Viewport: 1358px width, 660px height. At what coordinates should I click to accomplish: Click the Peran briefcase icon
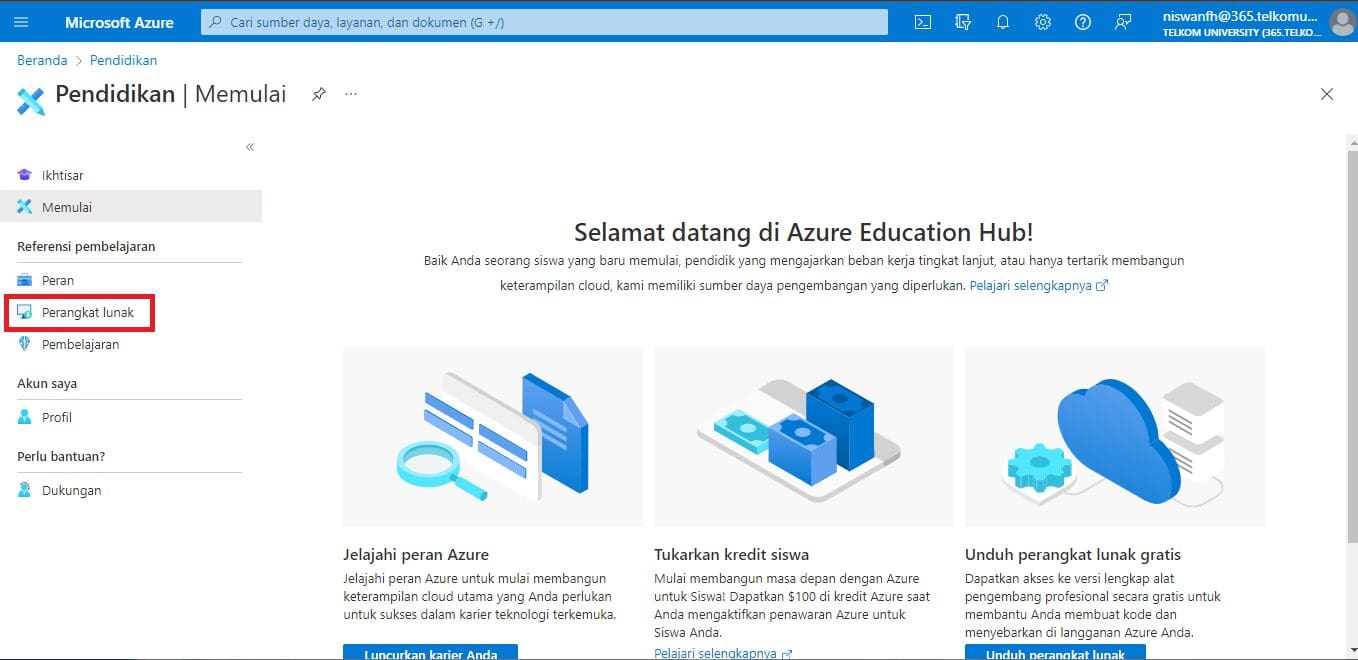[x=25, y=280]
